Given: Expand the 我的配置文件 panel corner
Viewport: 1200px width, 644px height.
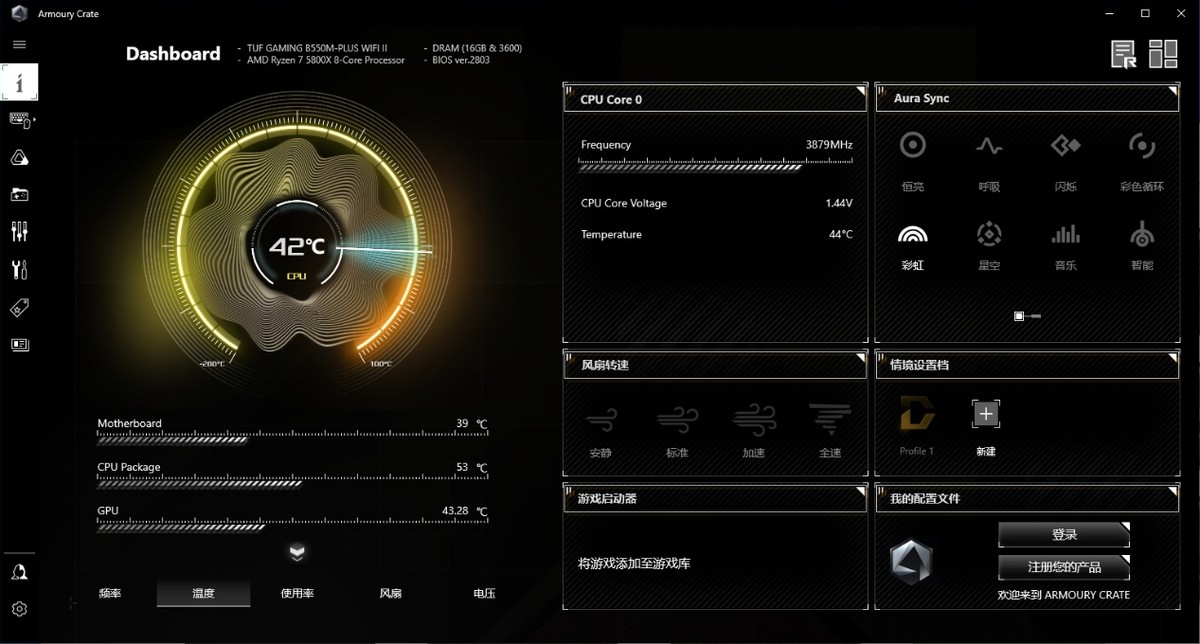Looking at the screenshot, I should point(1172,491).
